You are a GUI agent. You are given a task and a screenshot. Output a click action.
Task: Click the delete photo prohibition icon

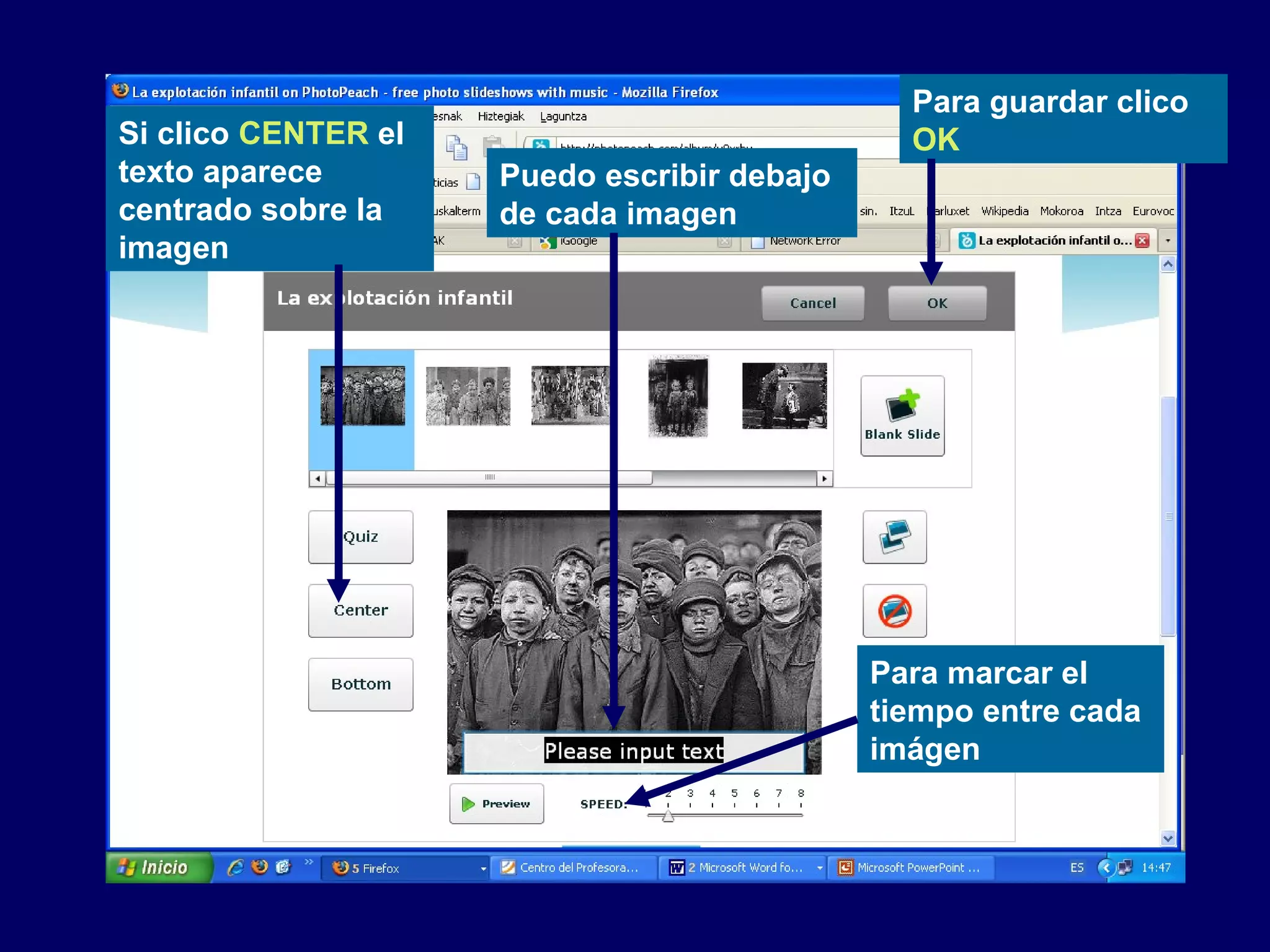click(895, 610)
